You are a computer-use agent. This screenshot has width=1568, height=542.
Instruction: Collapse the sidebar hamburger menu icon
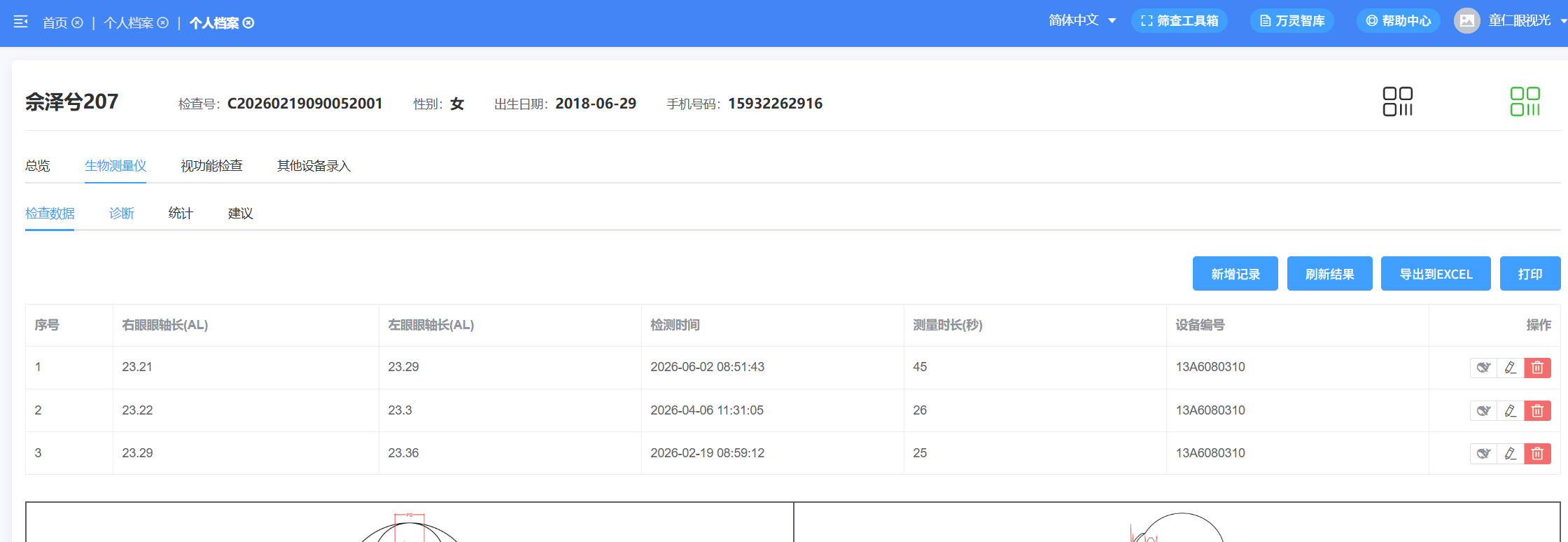point(21,22)
